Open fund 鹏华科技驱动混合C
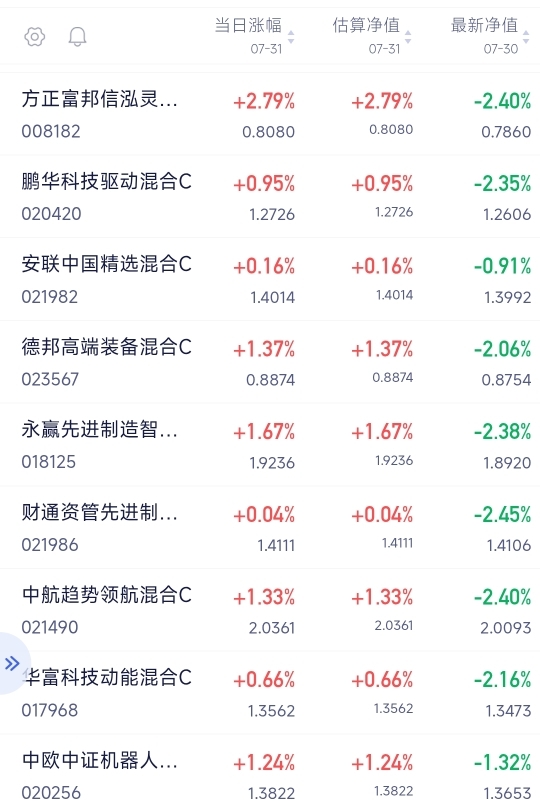The width and height of the screenshot is (540, 809). [270, 197]
